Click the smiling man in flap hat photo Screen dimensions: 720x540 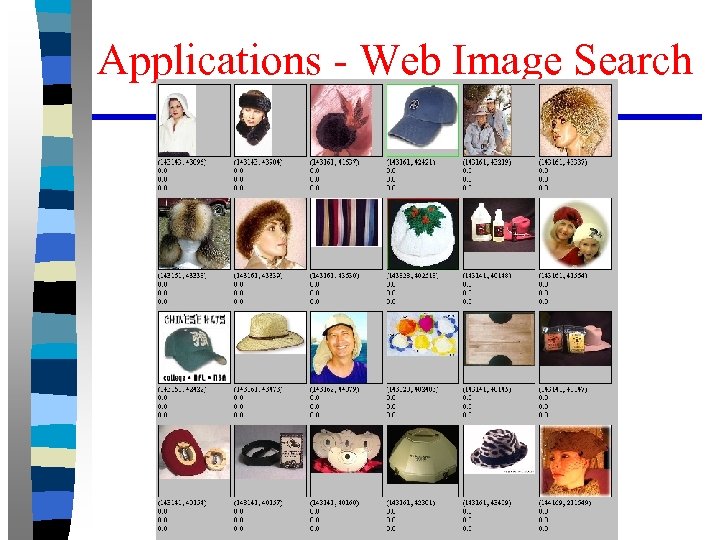[x=339, y=347]
